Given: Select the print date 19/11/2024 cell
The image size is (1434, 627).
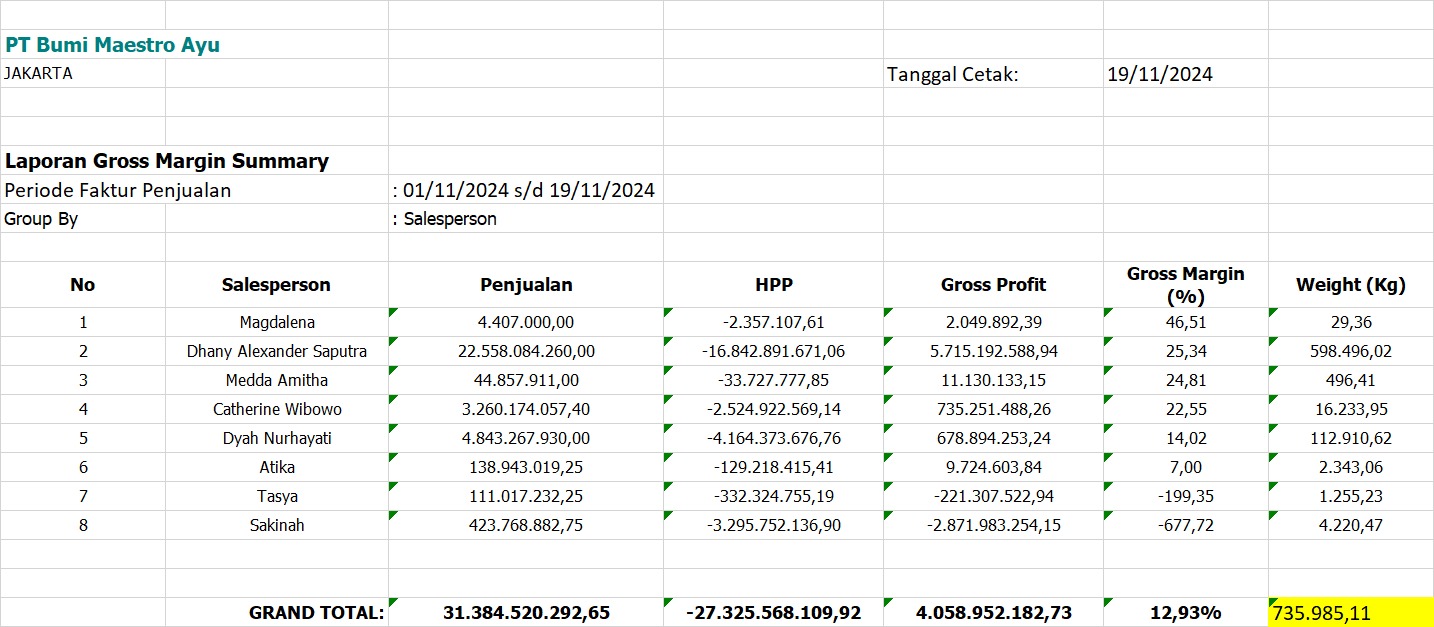Looking at the screenshot, I should click(1160, 74).
